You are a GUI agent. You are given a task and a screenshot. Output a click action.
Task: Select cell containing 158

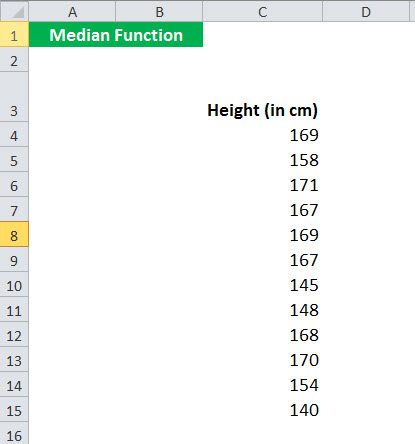coord(263,159)
